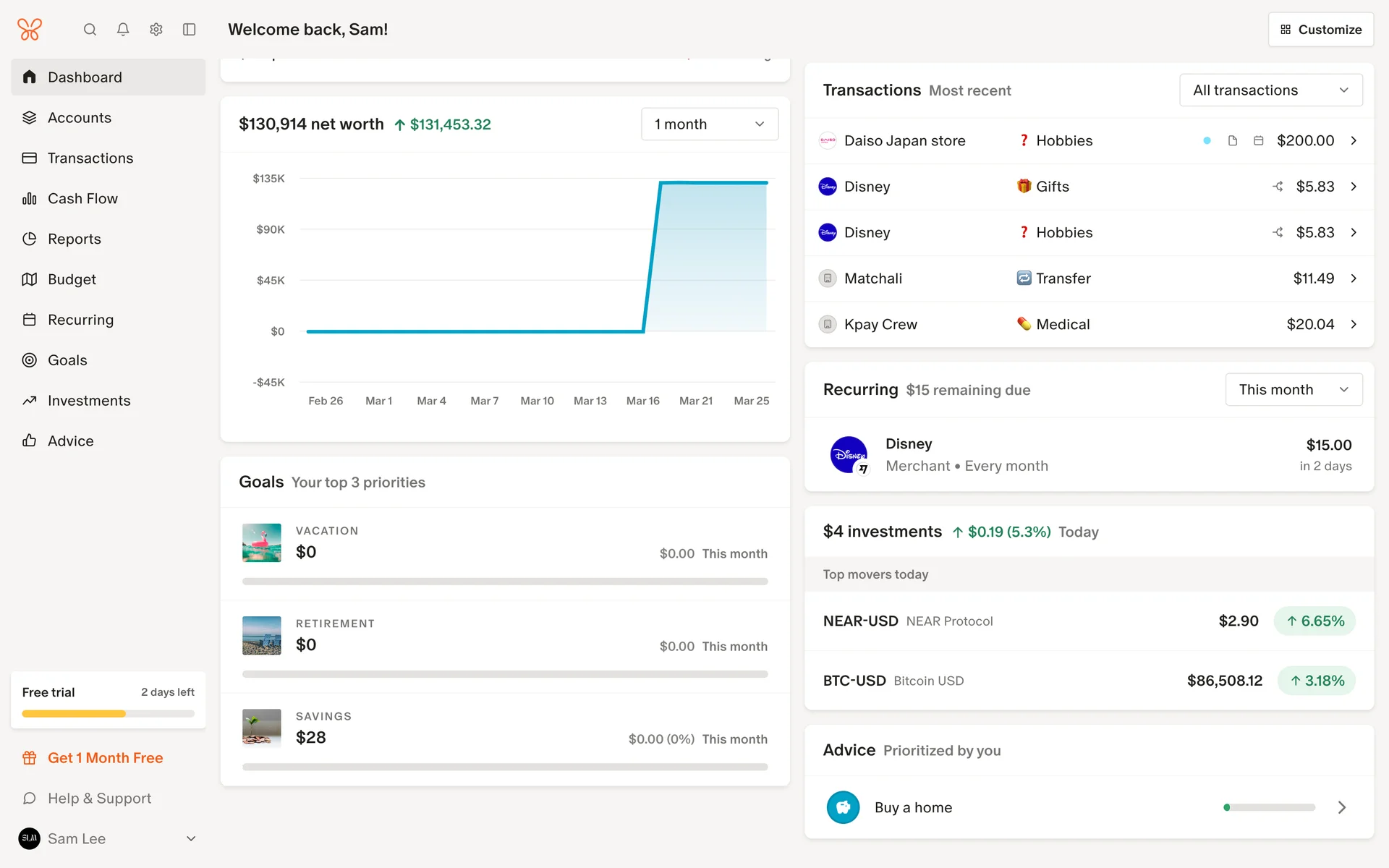Click Get 1 Month Free link

pyautogui.click(x=105, y=758)
